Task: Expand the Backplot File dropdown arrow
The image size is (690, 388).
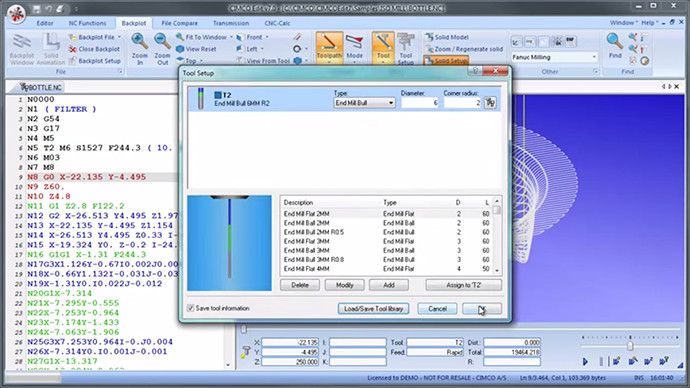Action: click(x=119, y=37)
